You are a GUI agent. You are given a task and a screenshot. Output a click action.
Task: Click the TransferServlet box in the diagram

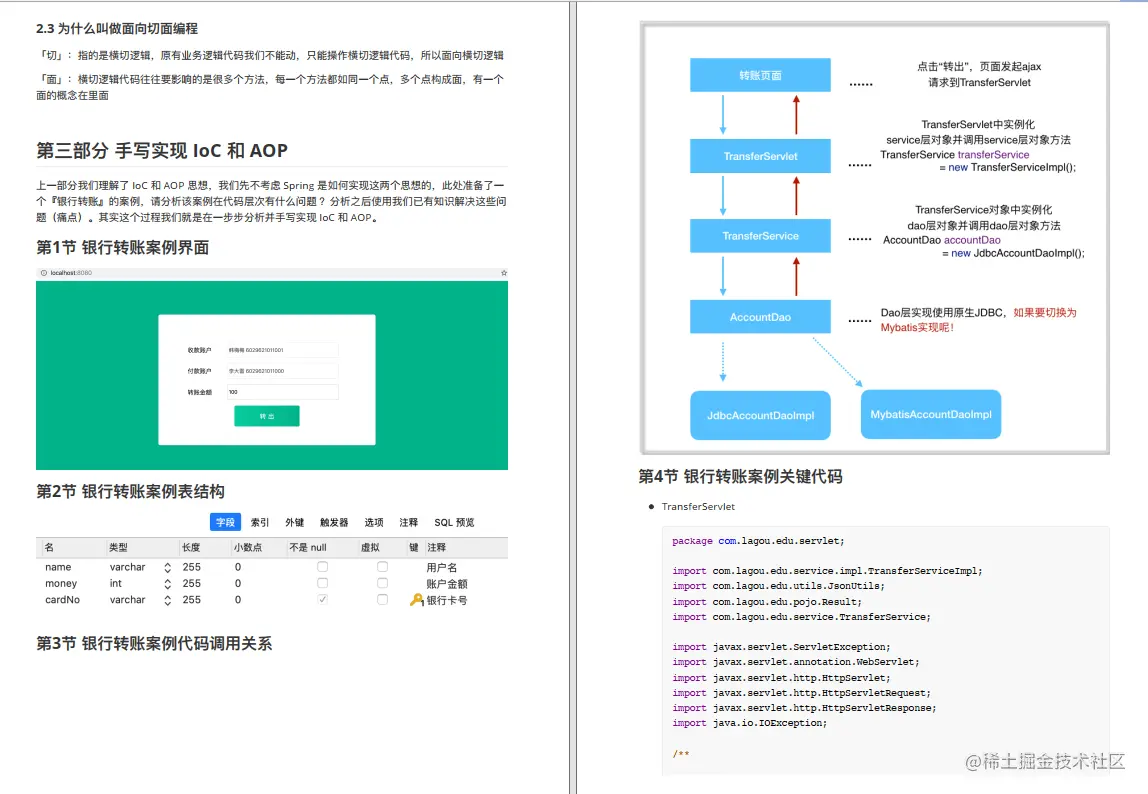[760, 156]
